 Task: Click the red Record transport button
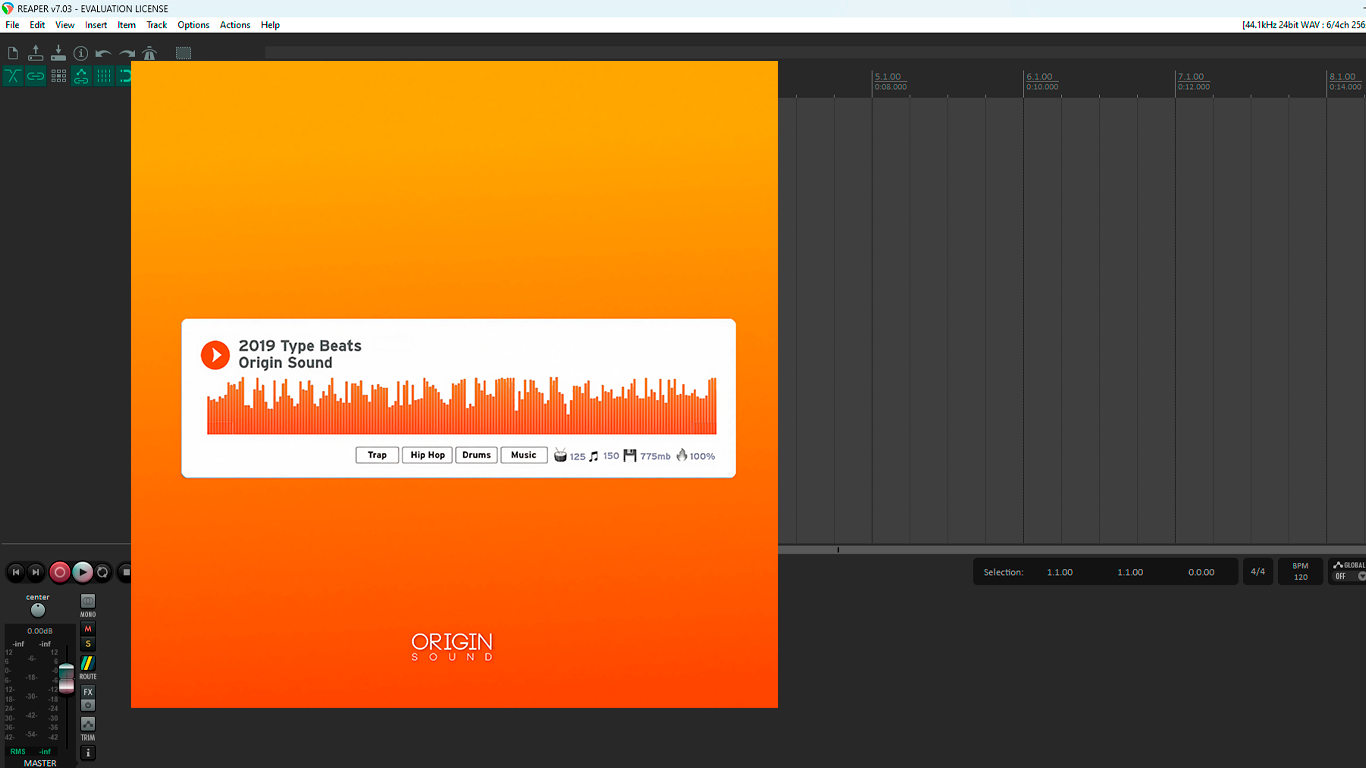tap(60, 572)
